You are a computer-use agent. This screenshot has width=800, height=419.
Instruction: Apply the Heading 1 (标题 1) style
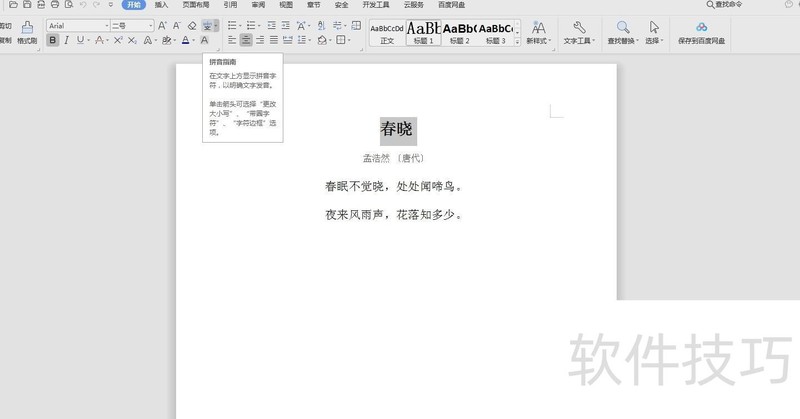pyautogui.click(x=423, y=33)
